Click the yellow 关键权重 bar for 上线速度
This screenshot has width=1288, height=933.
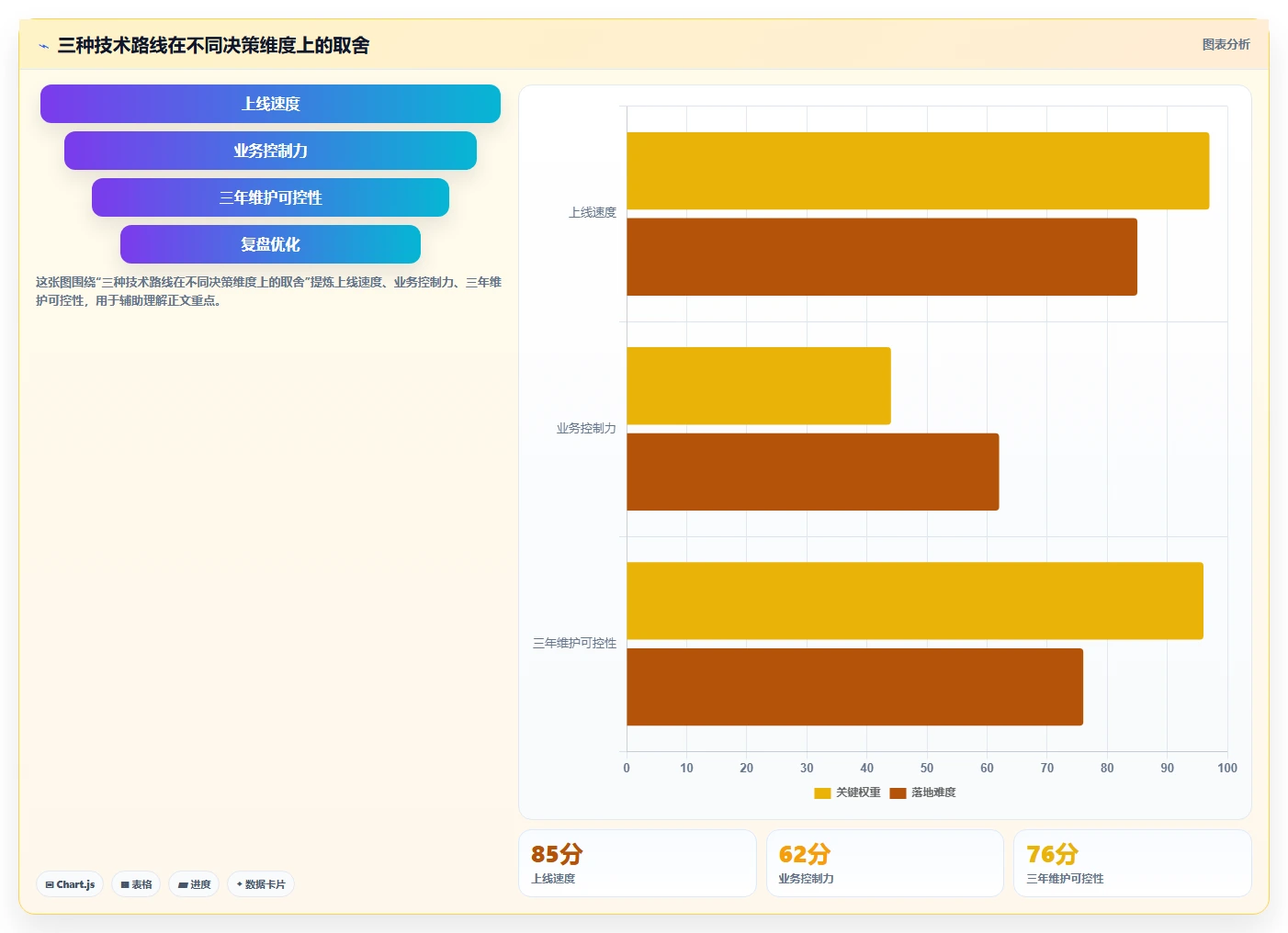click(918, 171)
